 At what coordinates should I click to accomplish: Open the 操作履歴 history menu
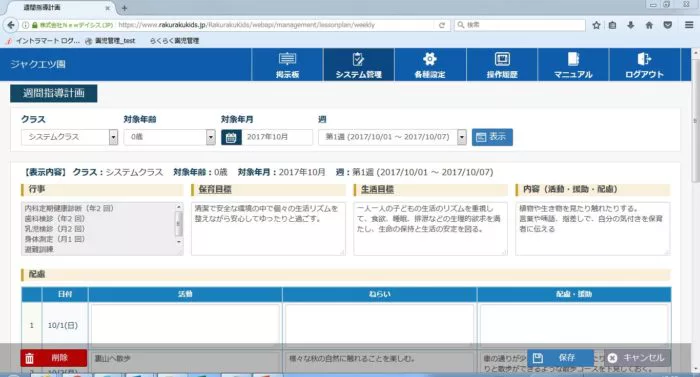point(502,65)
